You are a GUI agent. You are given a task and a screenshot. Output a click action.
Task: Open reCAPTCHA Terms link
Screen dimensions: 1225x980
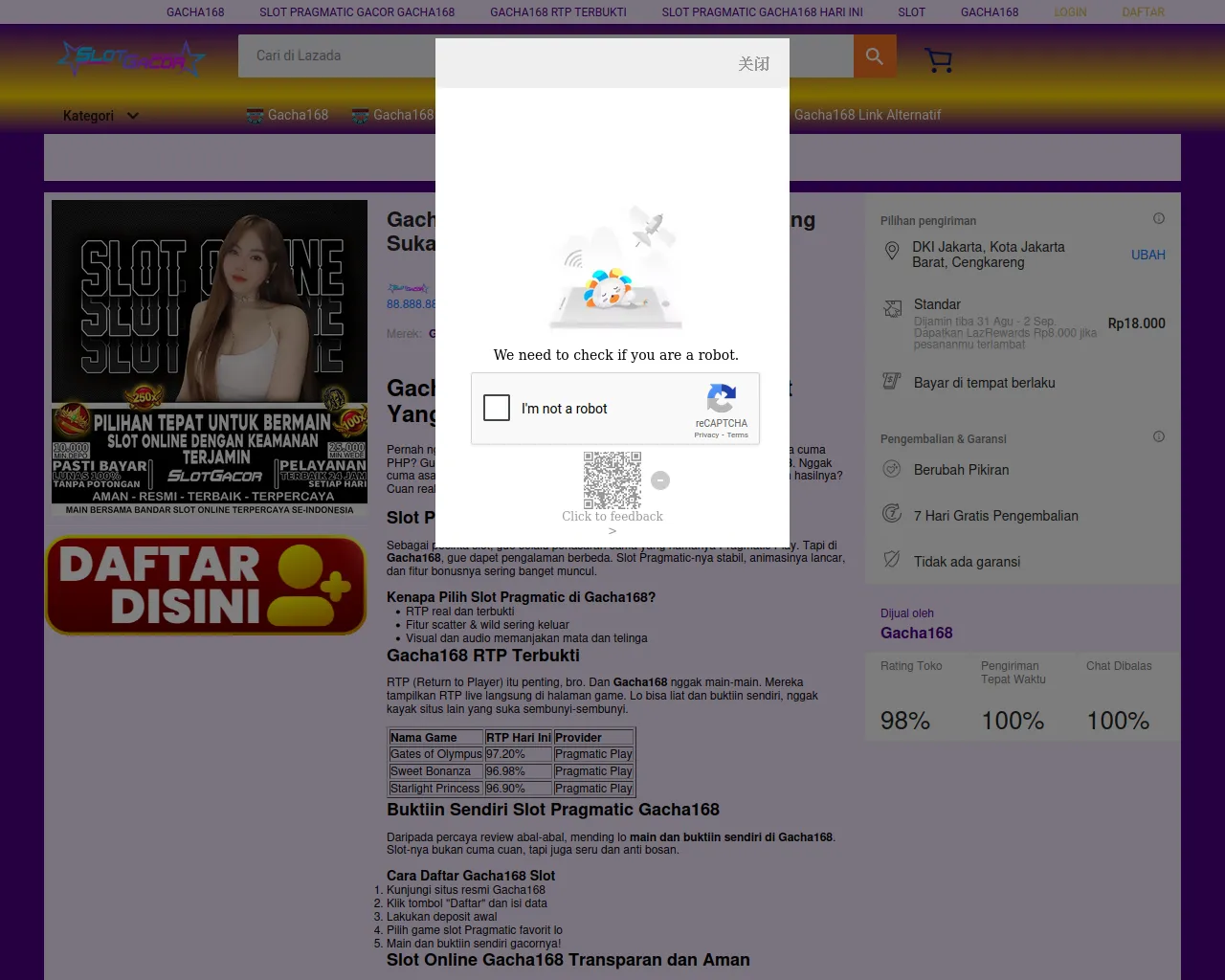coord(738,435)
